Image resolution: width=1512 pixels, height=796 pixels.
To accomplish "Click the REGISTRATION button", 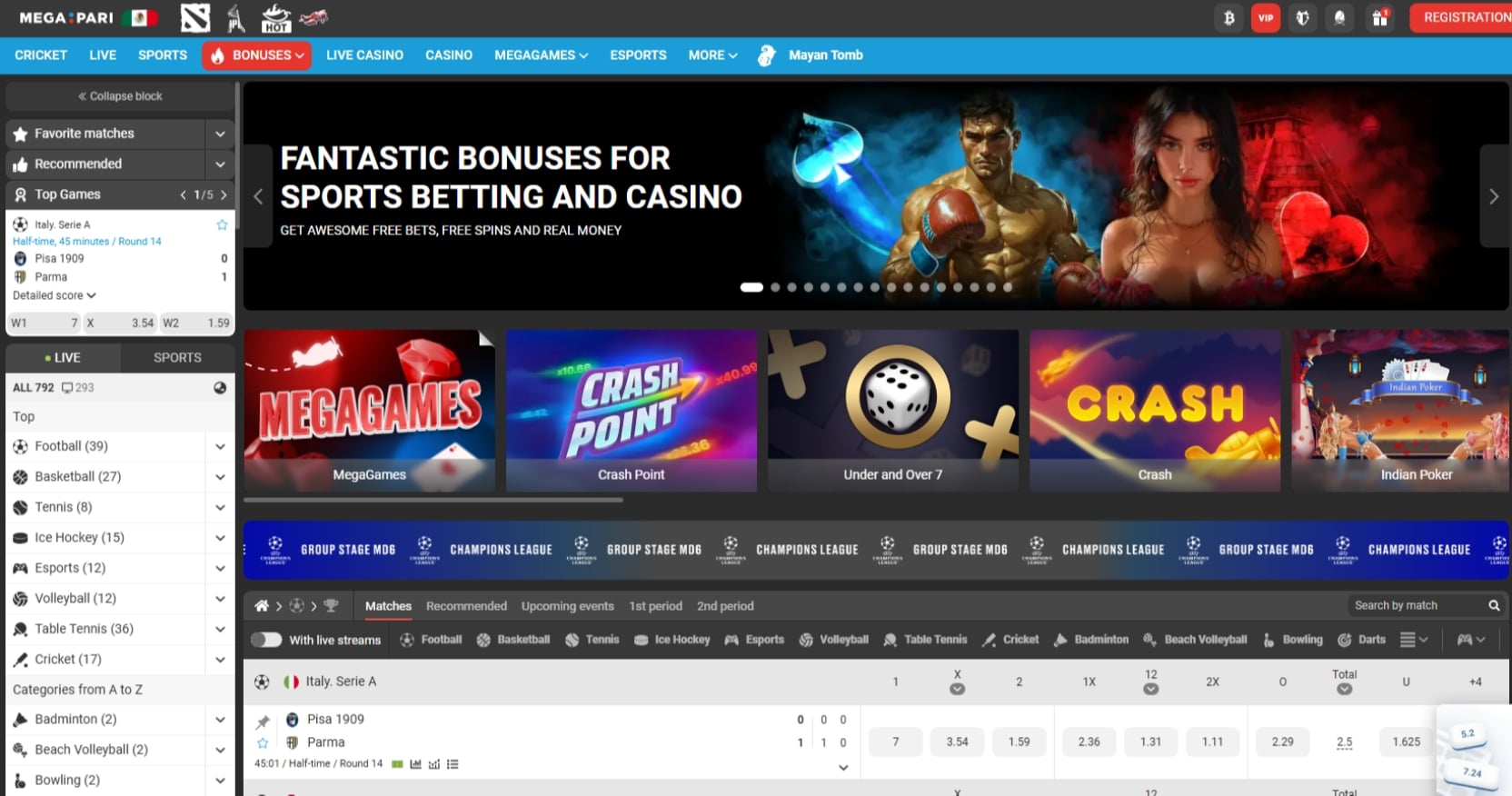I will tap(1461, 18).
